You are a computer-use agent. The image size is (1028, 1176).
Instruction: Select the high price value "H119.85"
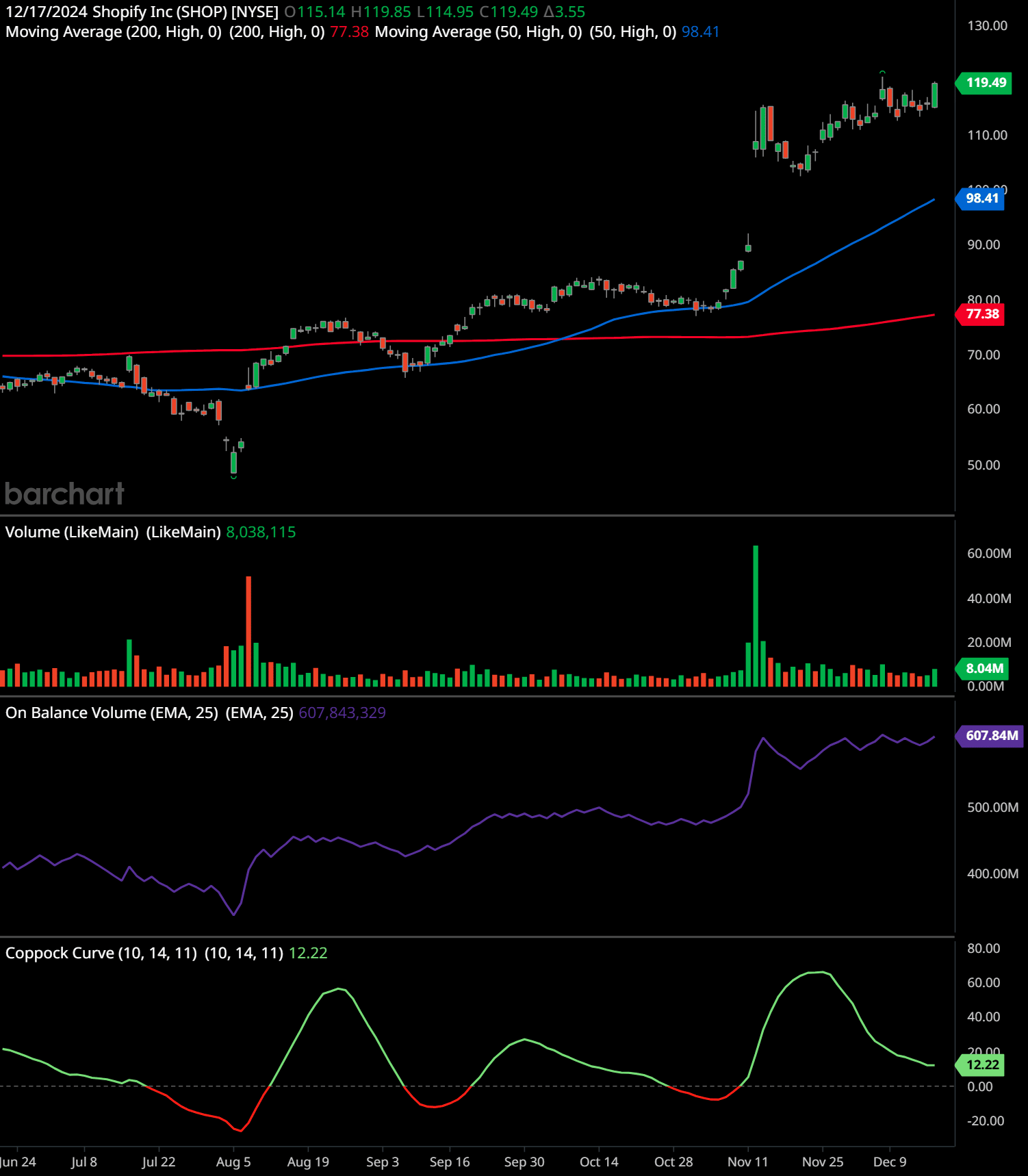coord(381,12)
